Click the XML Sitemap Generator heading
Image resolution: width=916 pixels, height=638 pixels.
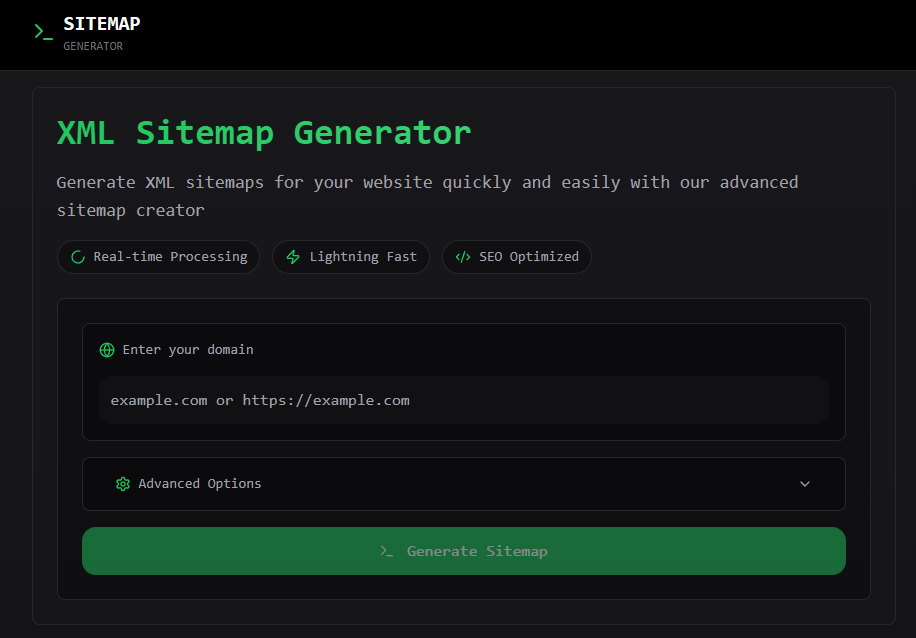tap(264, 132)
